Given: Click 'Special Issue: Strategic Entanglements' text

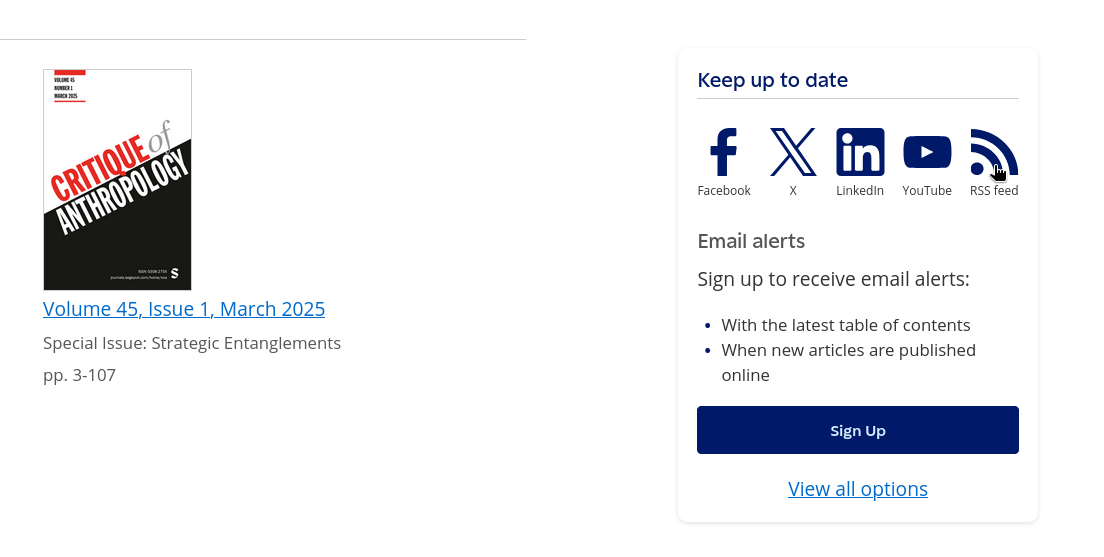Looking at the screenshot, I should (x=192, y=343).
